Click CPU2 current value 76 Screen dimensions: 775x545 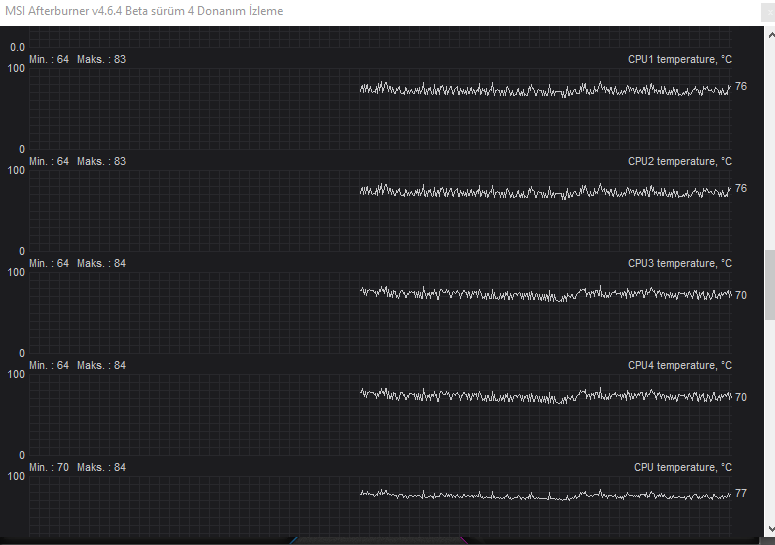(741, 188)
